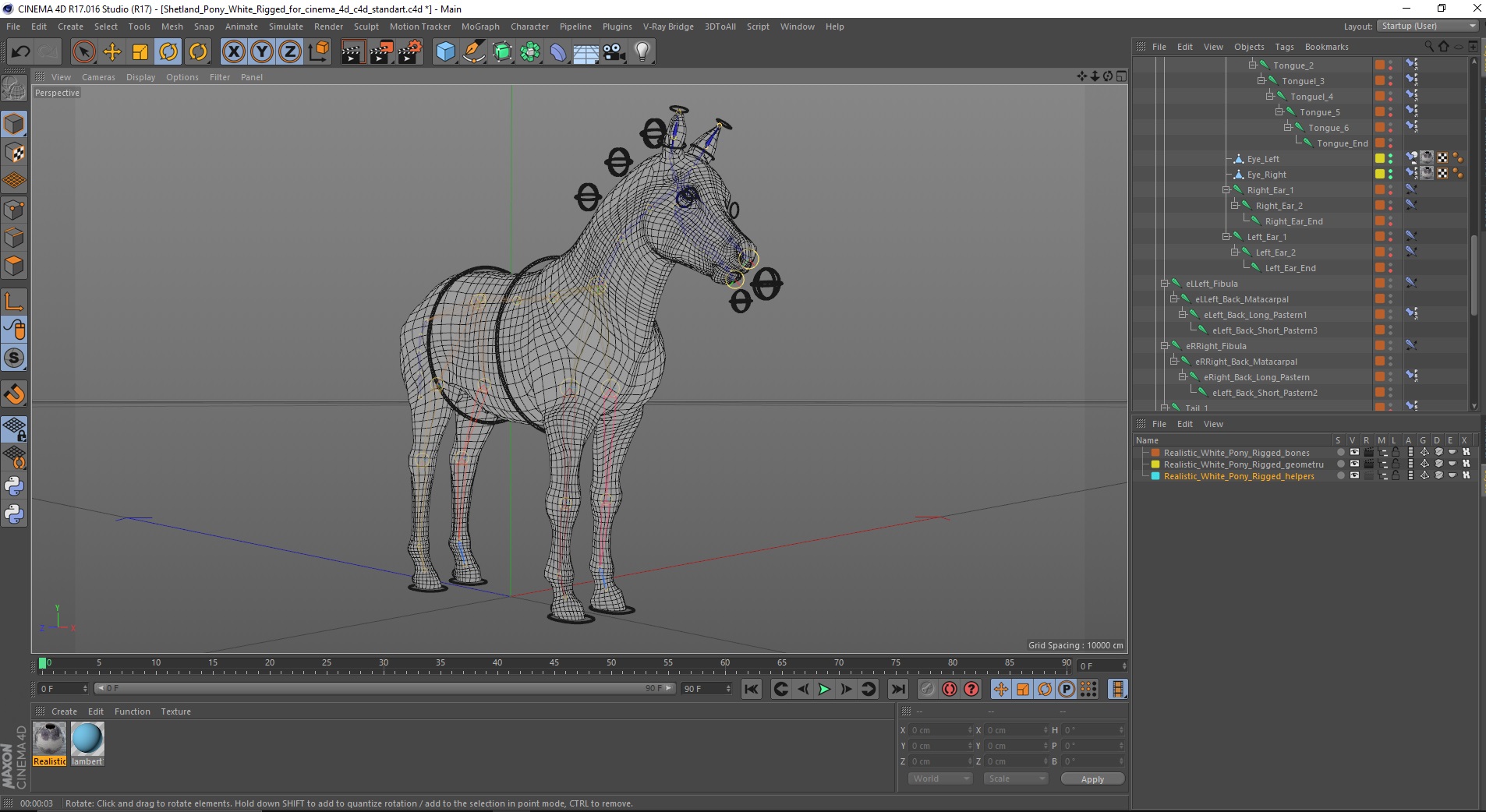
Task: Enable Polygons mode in left palette
Action: (x=14, y=266)
